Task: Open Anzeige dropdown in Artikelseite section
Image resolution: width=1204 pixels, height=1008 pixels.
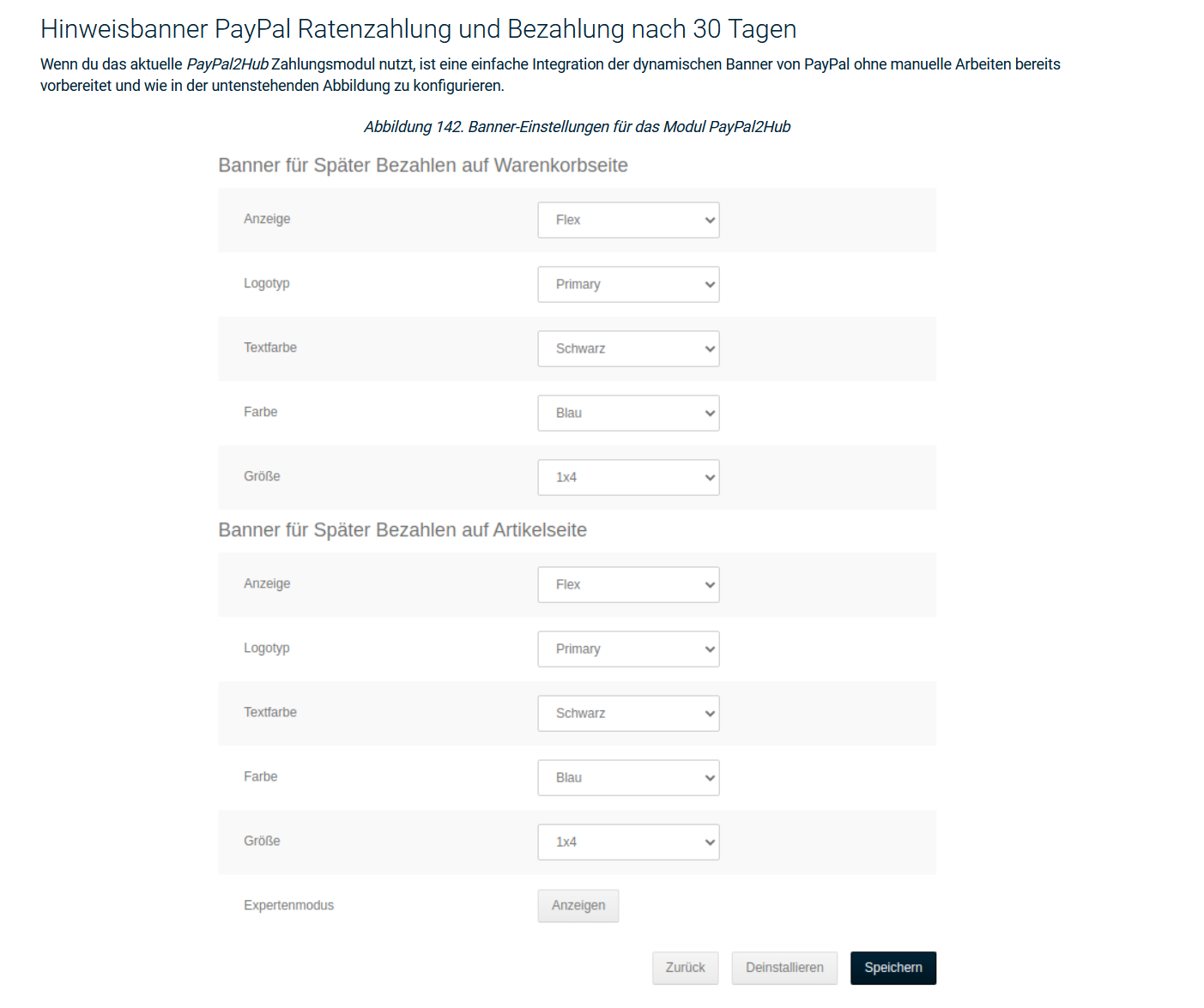Action: click(x=628, y=585)
